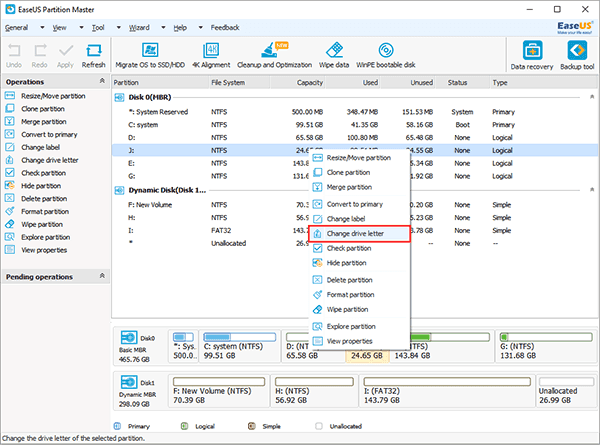
Task: Sort by the File System column header
Action: 240,83
